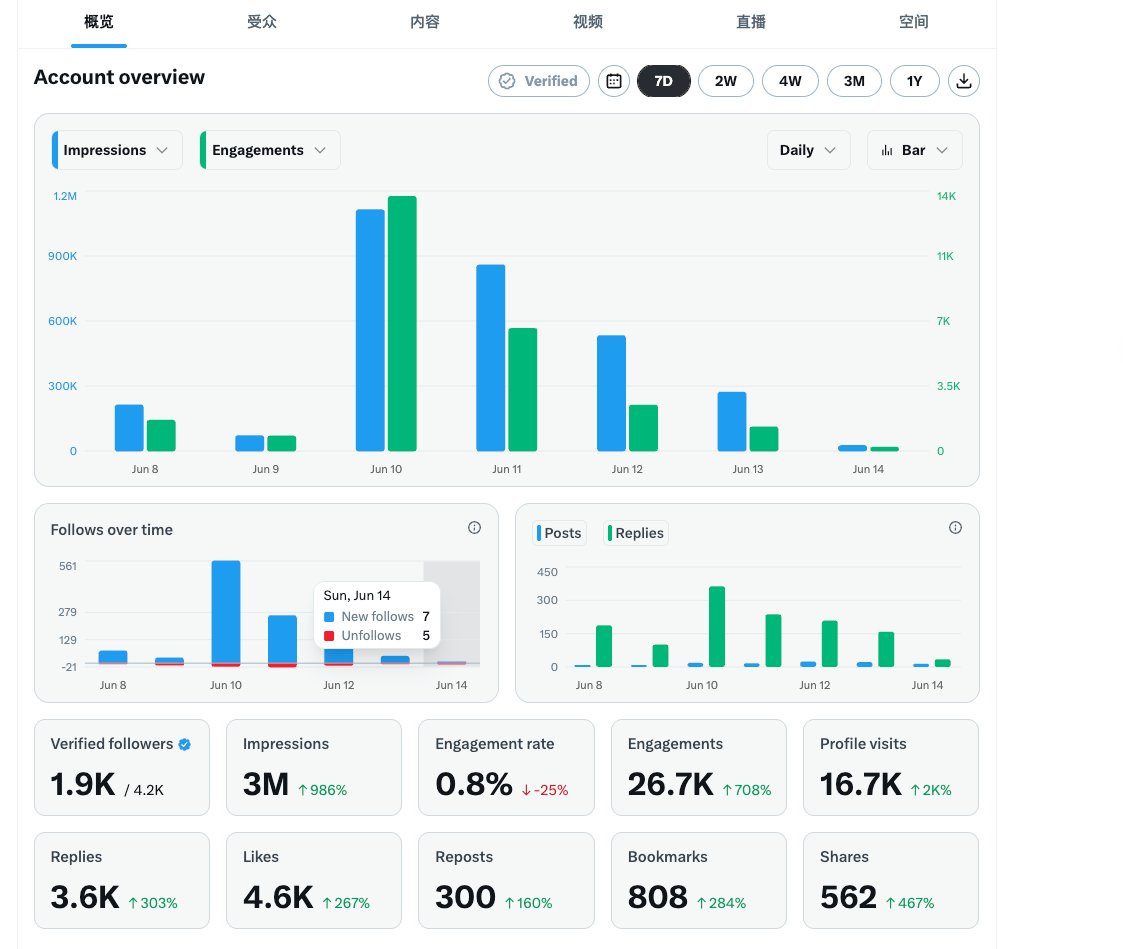Click info icon on Posts Replies chart card
1123x949 pixels.
[955, 528]
